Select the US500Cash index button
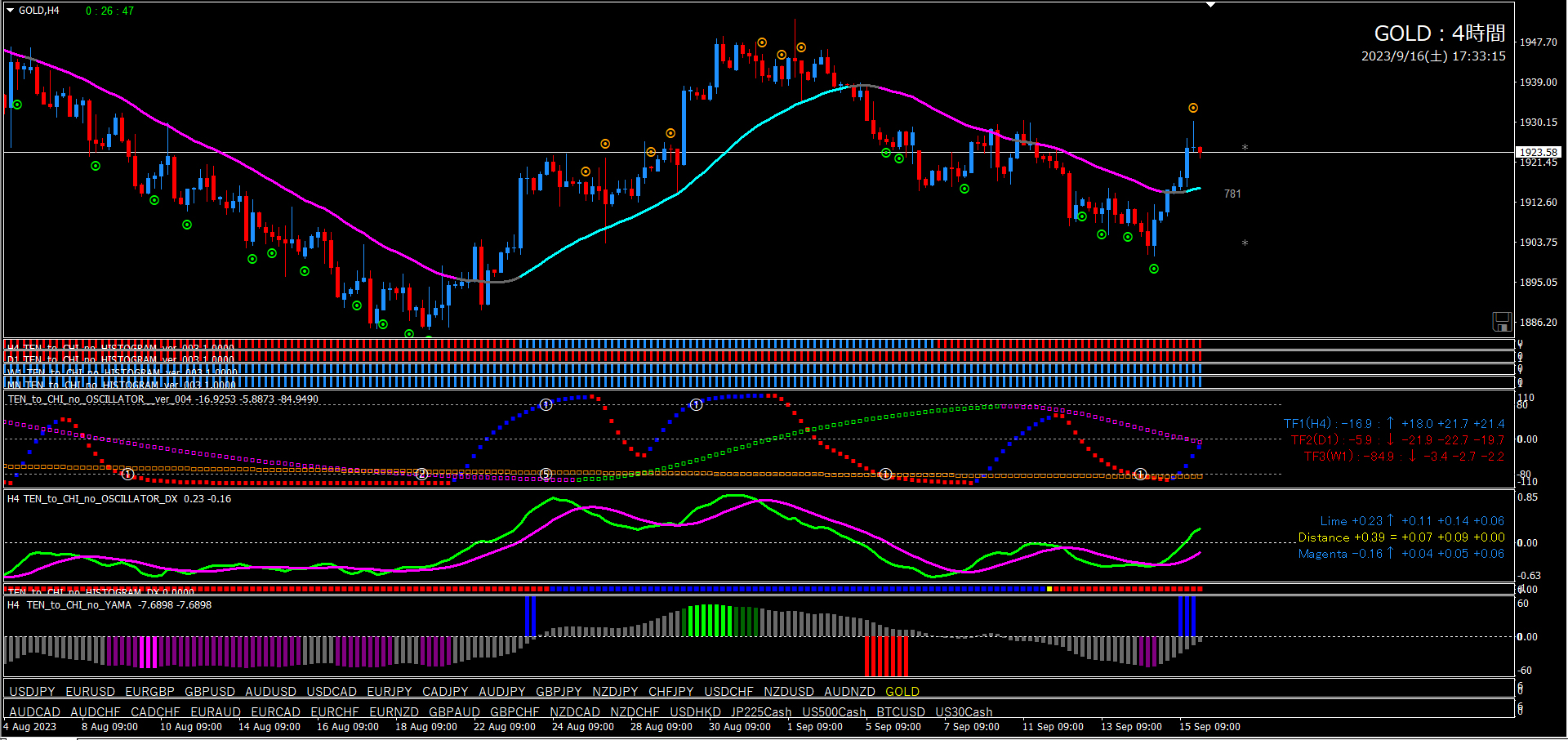Viewport: 1568px width, 740px height. pos(834,712)
